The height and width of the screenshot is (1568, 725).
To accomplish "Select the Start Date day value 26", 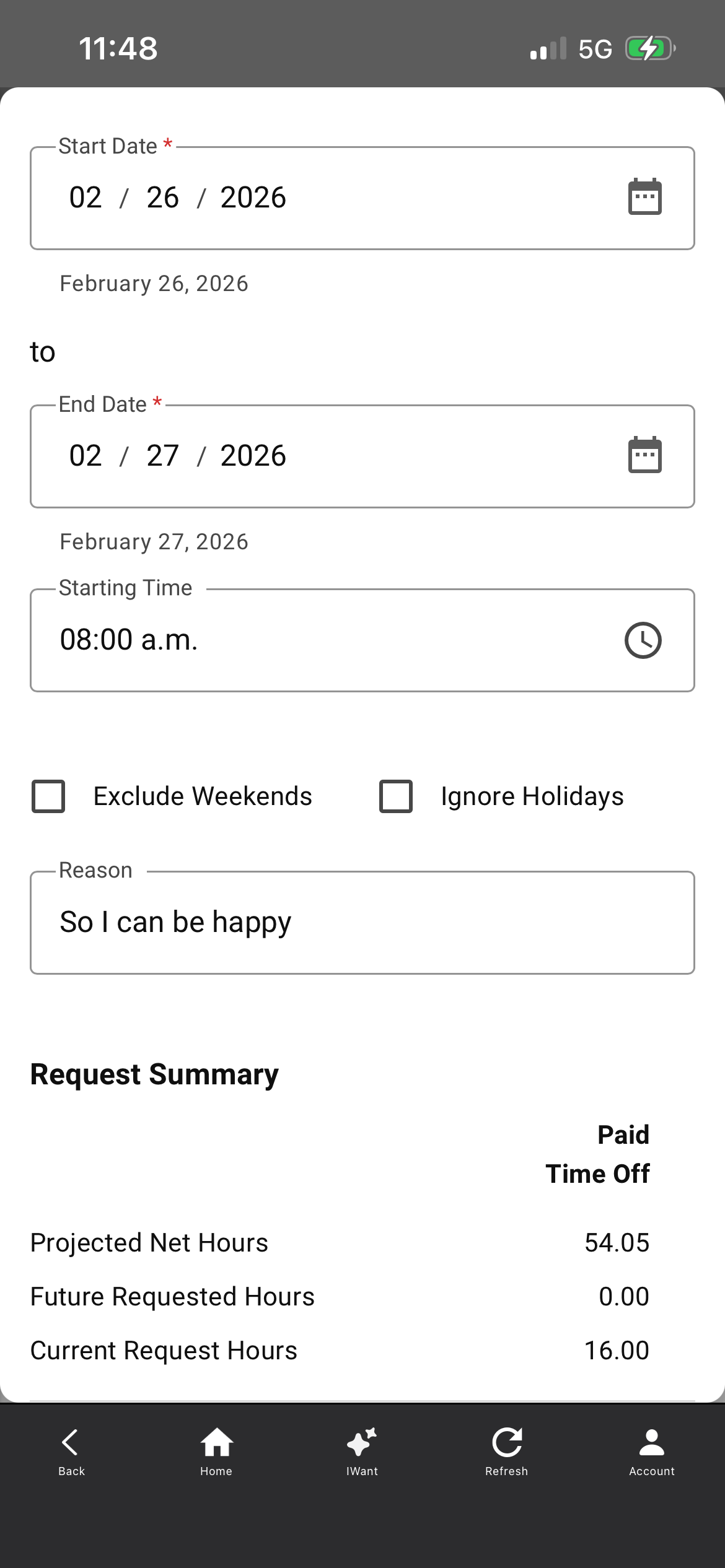I will pos(162,198).
